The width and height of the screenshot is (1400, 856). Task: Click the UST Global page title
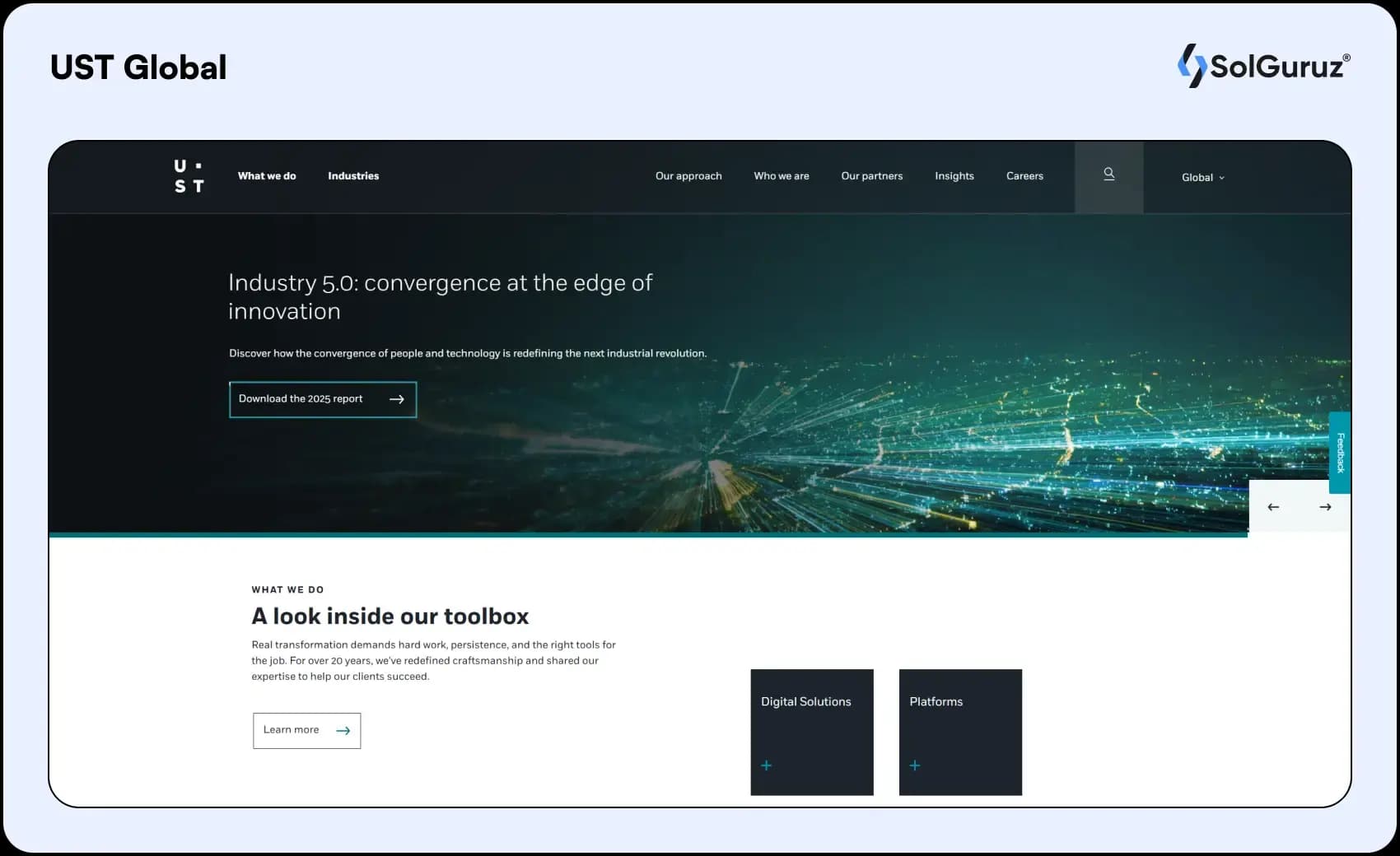click(x=138, y=67)
